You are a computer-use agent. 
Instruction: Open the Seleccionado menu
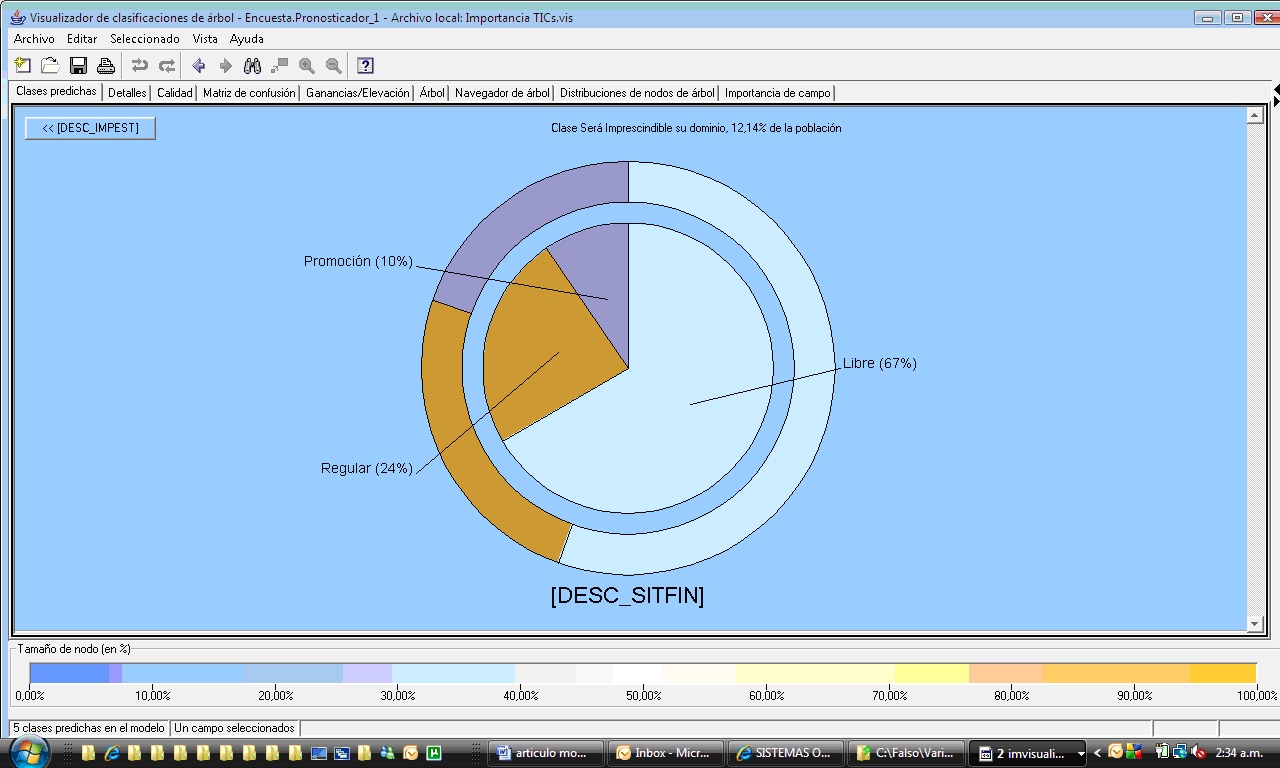tap(144, 39)
